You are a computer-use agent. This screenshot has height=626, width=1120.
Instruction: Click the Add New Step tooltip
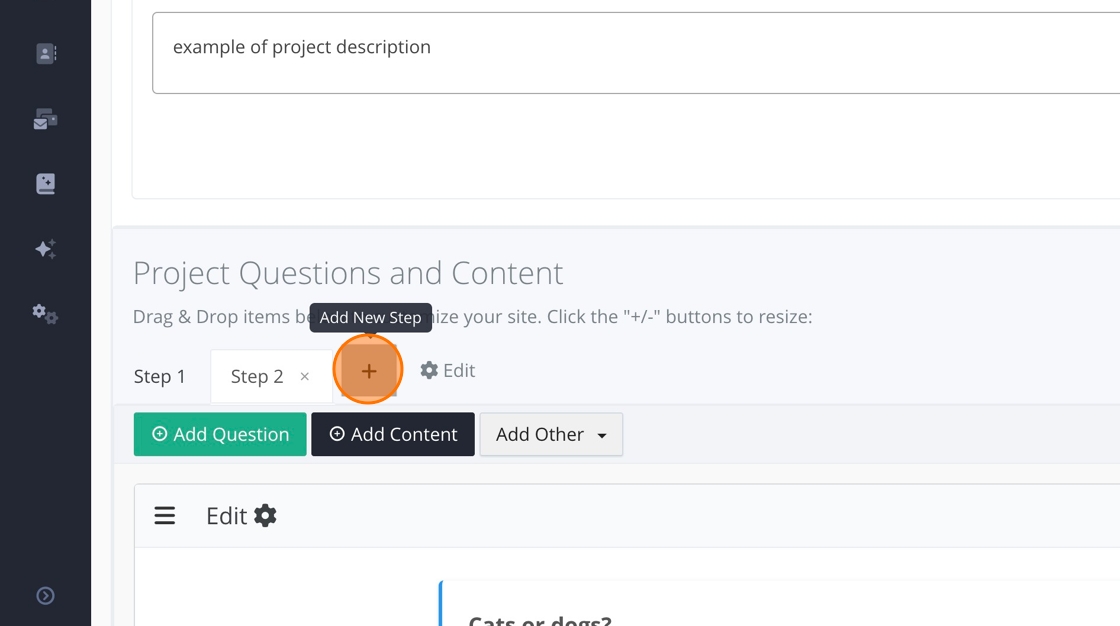coord(371,318)
